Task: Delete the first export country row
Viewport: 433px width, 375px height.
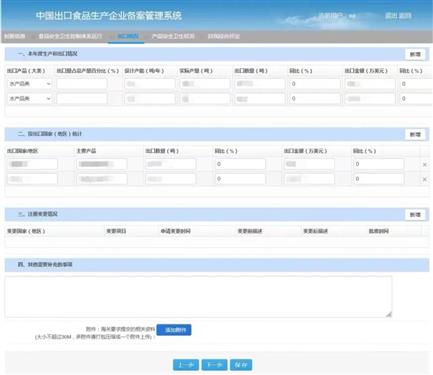Action: [x=424, y=164]
